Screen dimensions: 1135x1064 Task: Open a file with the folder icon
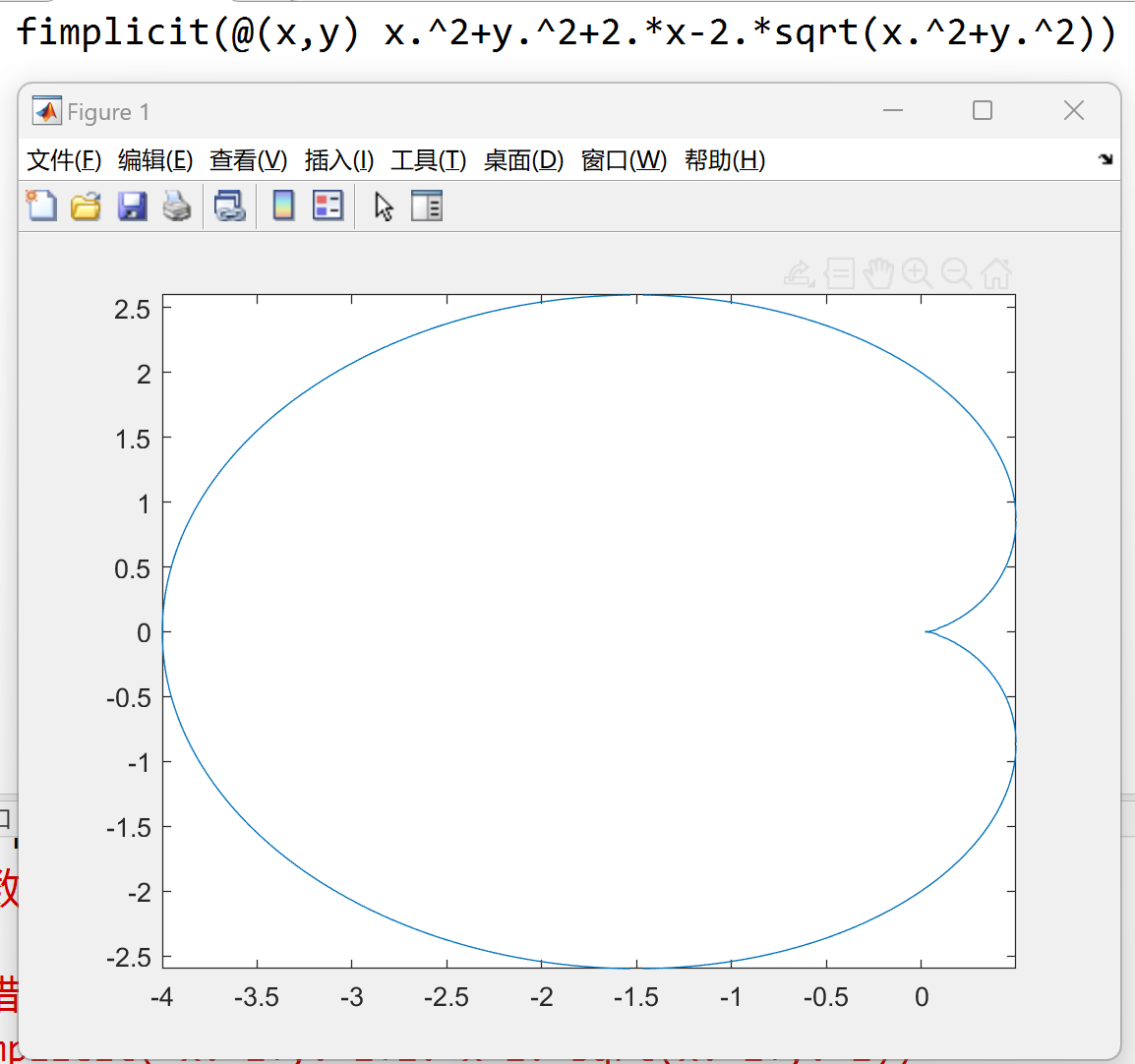87,207
